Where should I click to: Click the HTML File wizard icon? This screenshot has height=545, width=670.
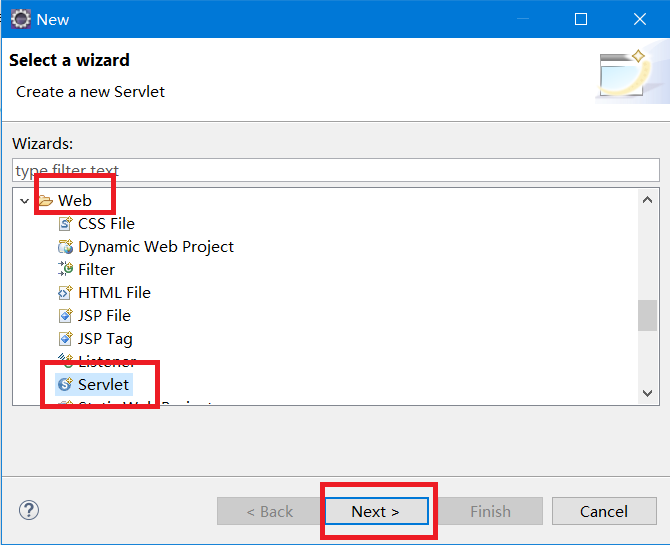(66, 293)
